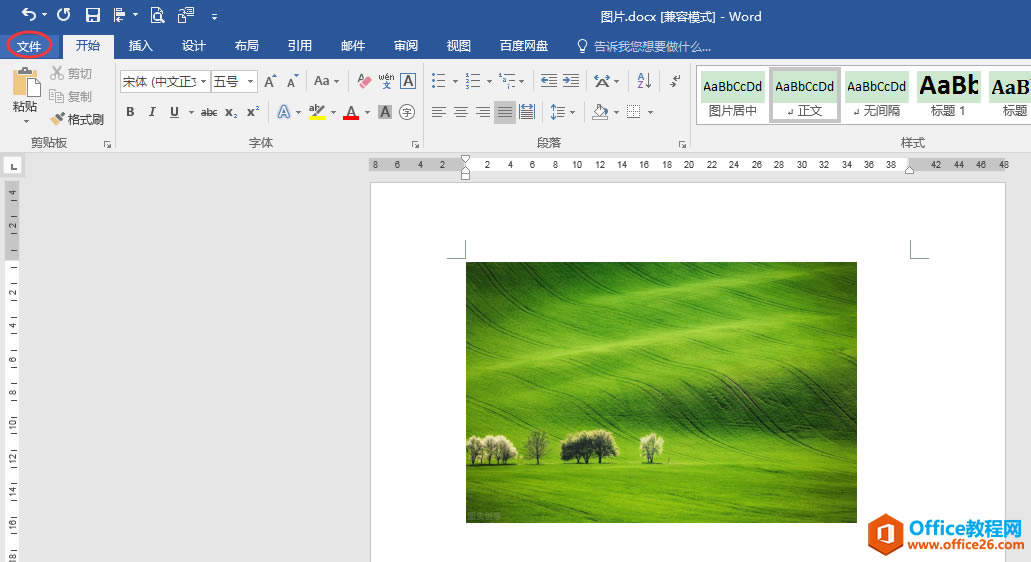Click the Redo/Repeat icon
Image resolution: width=1031 pixels, height=562 pixels.
point(64,14)
